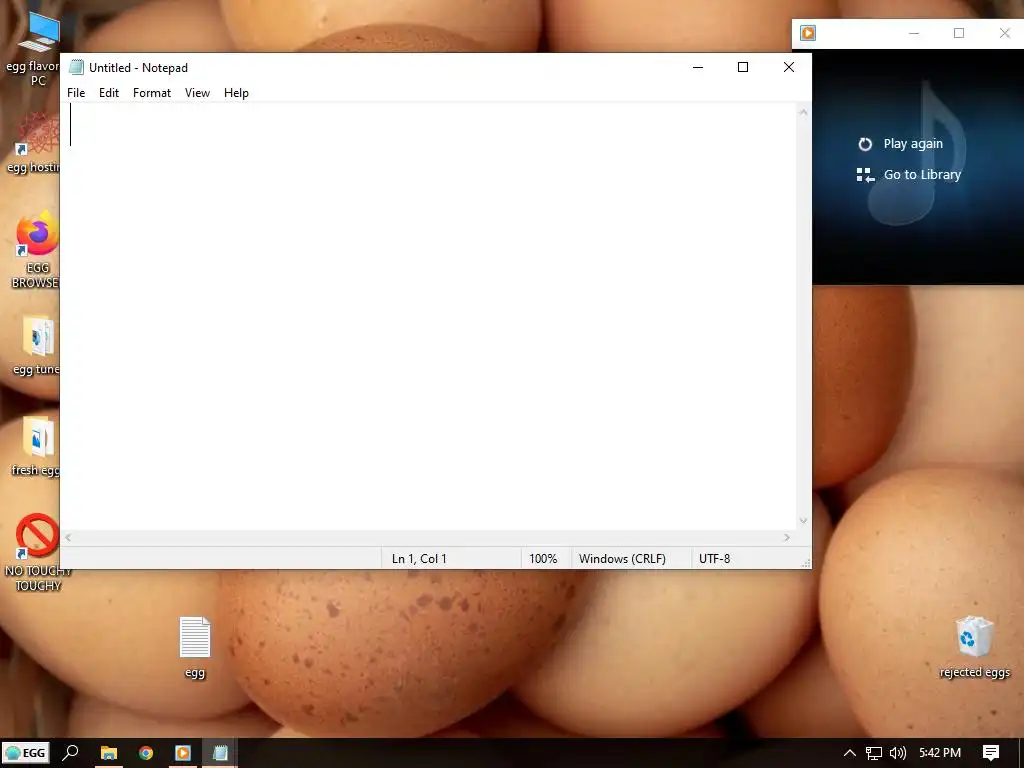The width and height of the screenshot is (1024, 768).
Task: Click the Notepad resize grip corner
Action: pos(806,563)
